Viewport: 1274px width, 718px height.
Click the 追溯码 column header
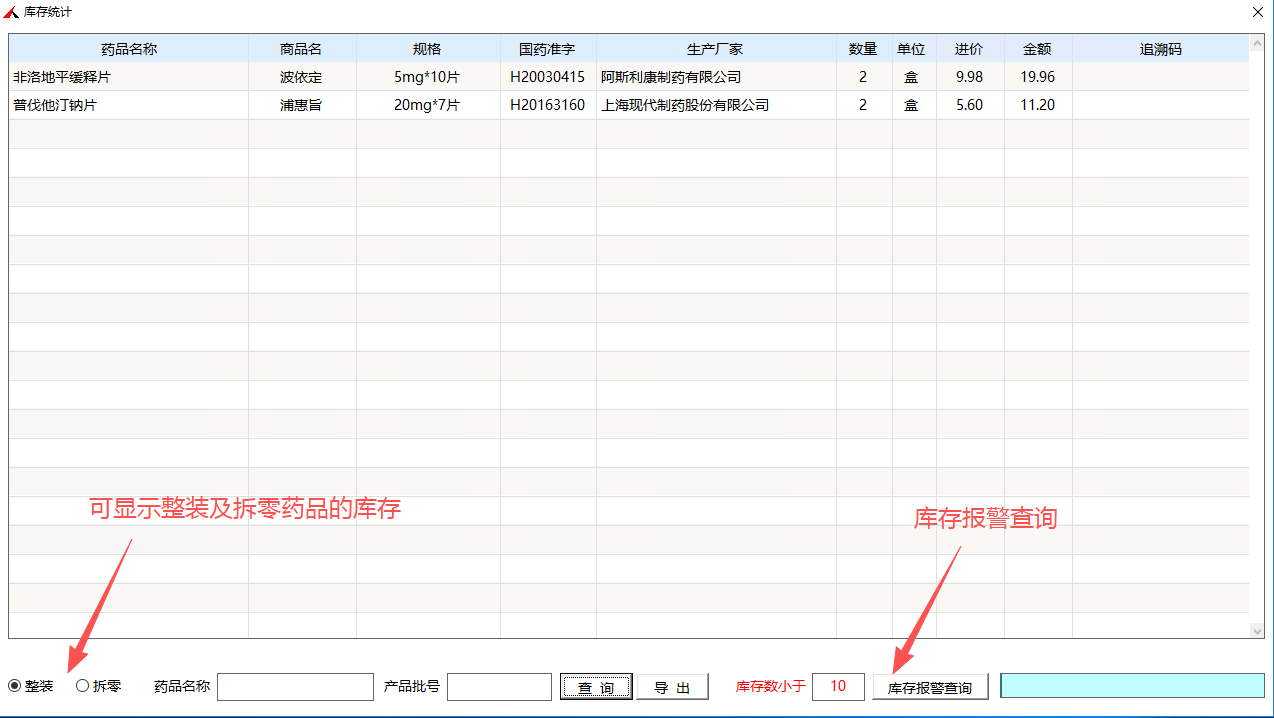(1160, 49)
